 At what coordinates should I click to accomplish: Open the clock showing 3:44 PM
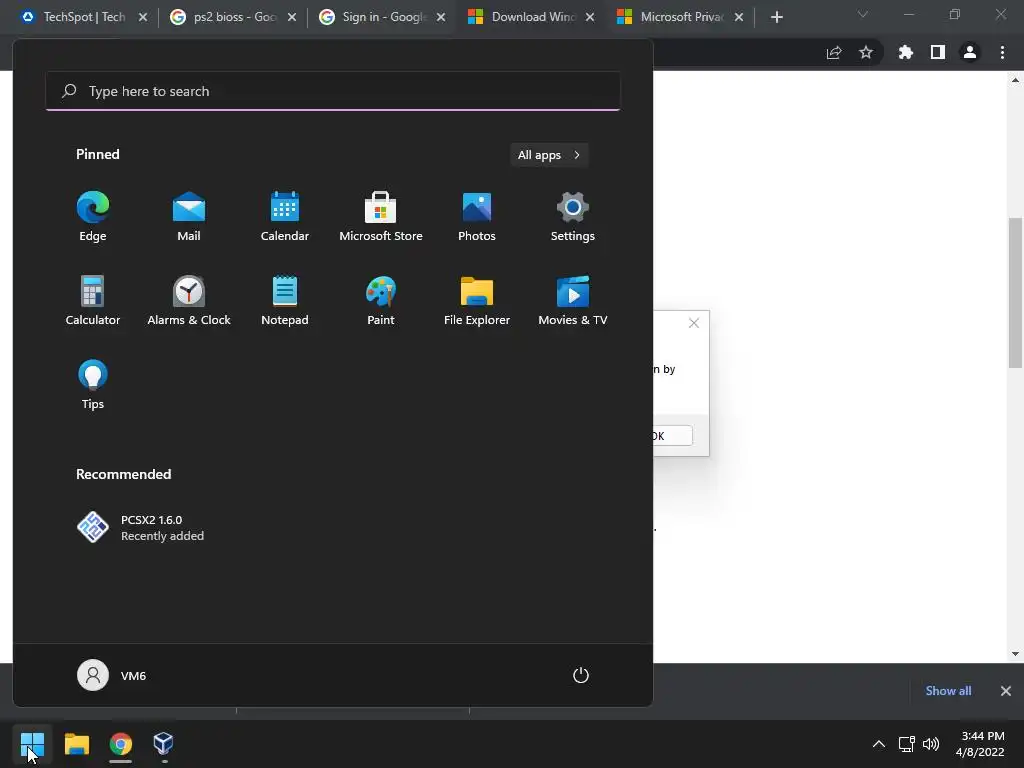[980, 744]
